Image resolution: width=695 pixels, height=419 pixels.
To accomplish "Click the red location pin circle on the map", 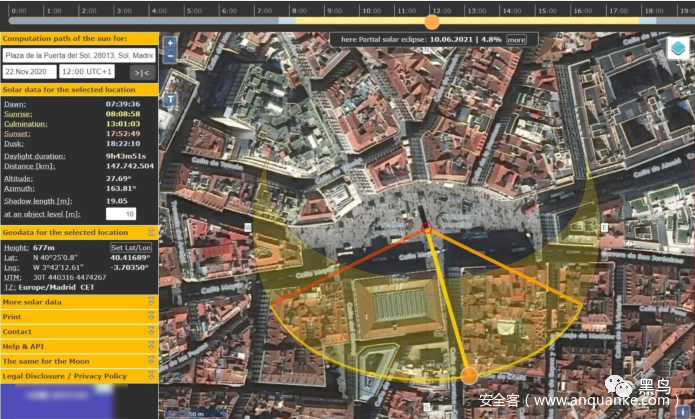I will tap(427, 228).
